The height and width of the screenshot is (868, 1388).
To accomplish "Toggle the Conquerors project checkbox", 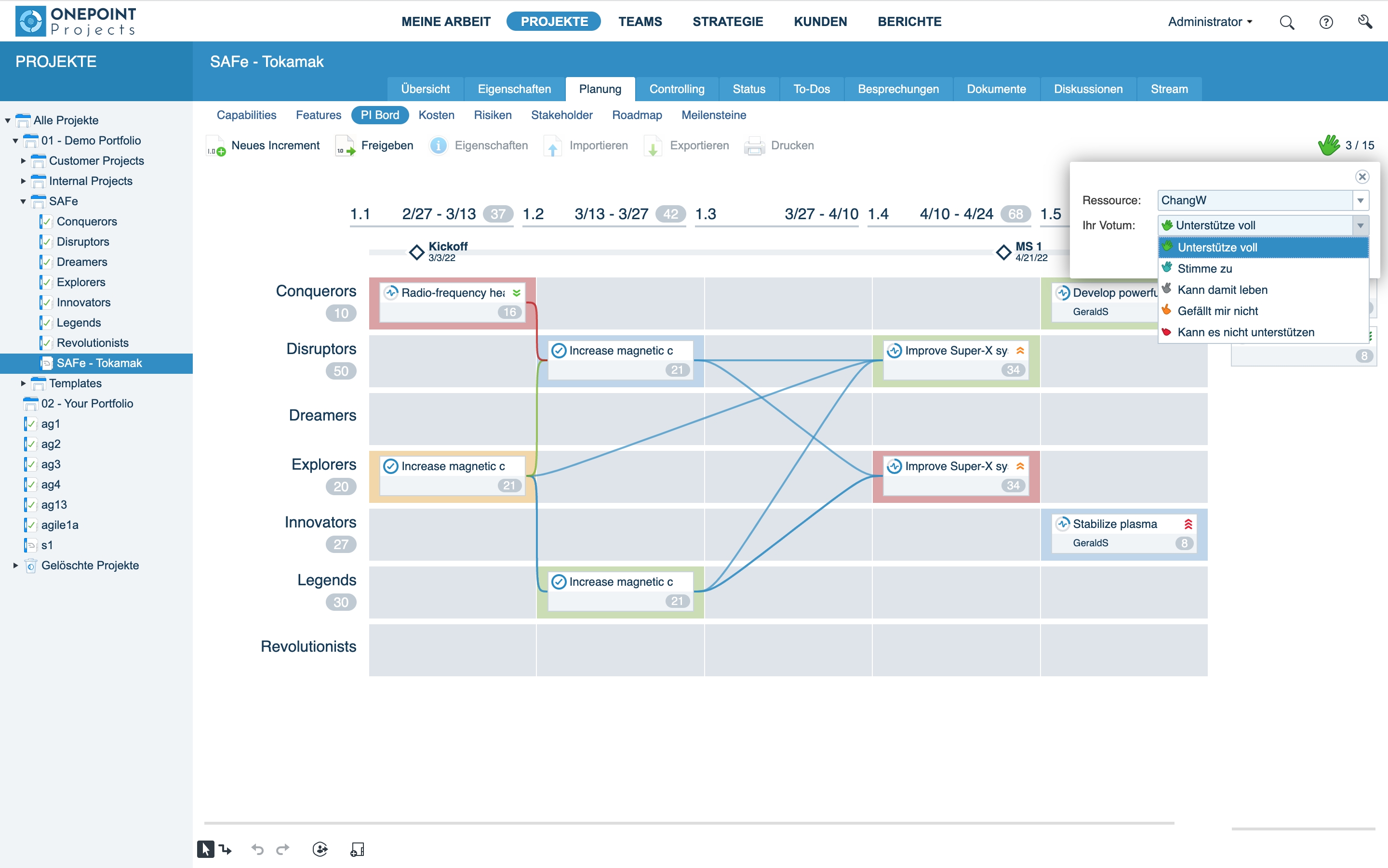I will [46, 222].
